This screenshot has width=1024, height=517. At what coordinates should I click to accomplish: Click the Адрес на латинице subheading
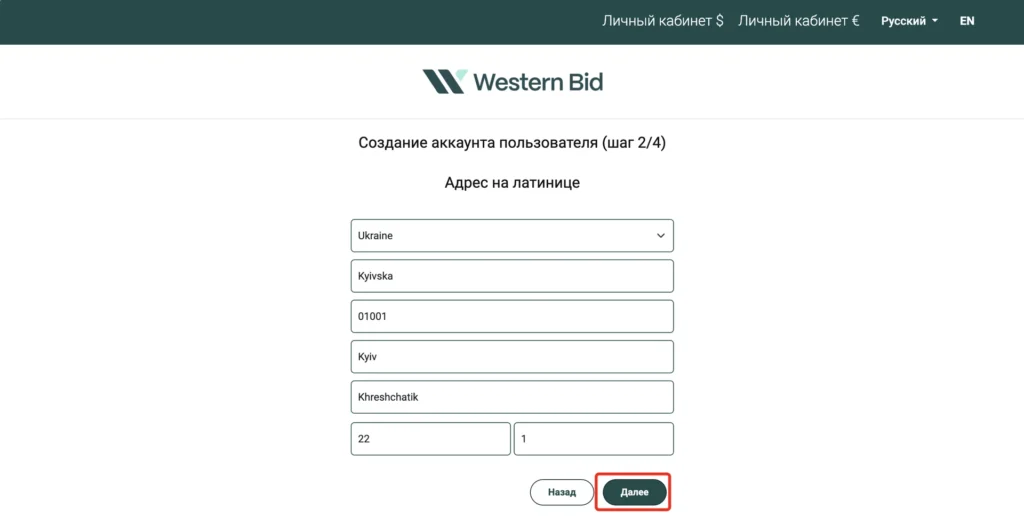(x=512, y=183)
